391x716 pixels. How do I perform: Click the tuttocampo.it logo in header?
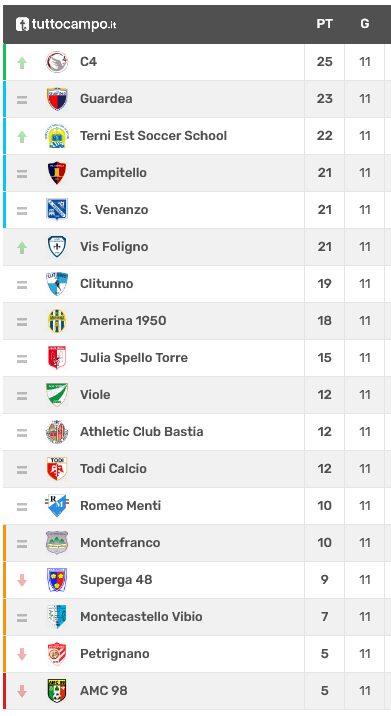(x=66, y=24)
